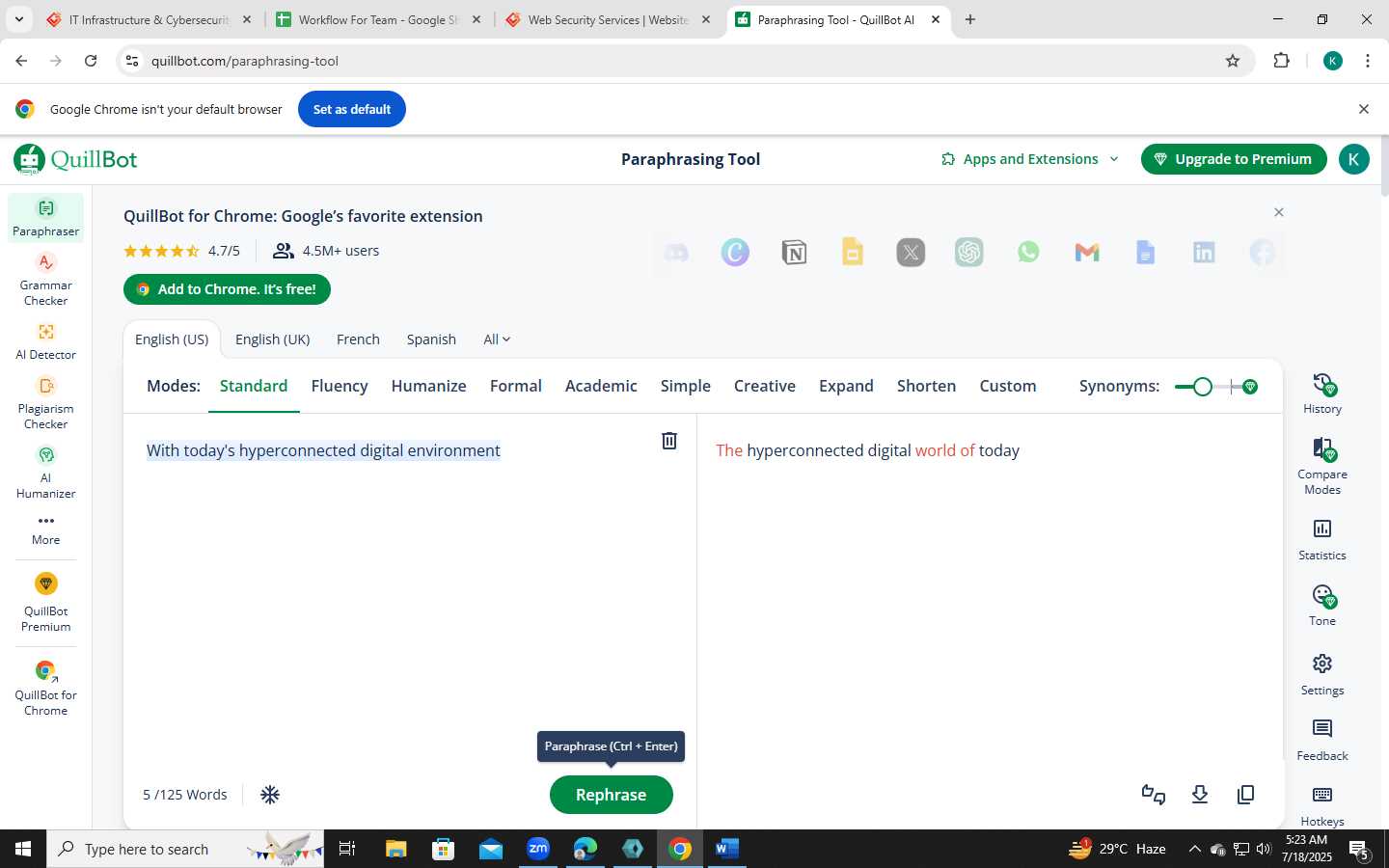The width and height of the screenshot is (1389, 868).
Task: Open QuillBot for Chrome sidebar item
Action: click(x=45, y=689)
